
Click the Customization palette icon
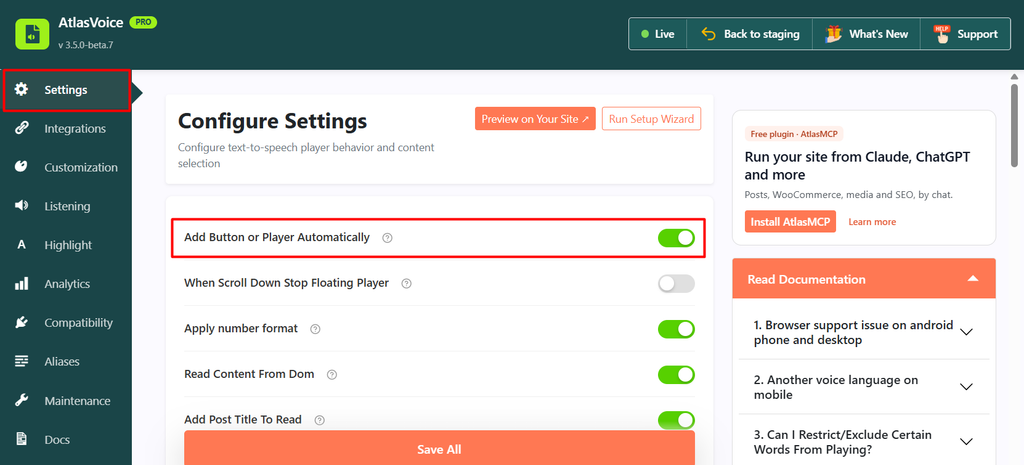click(22, 167)
